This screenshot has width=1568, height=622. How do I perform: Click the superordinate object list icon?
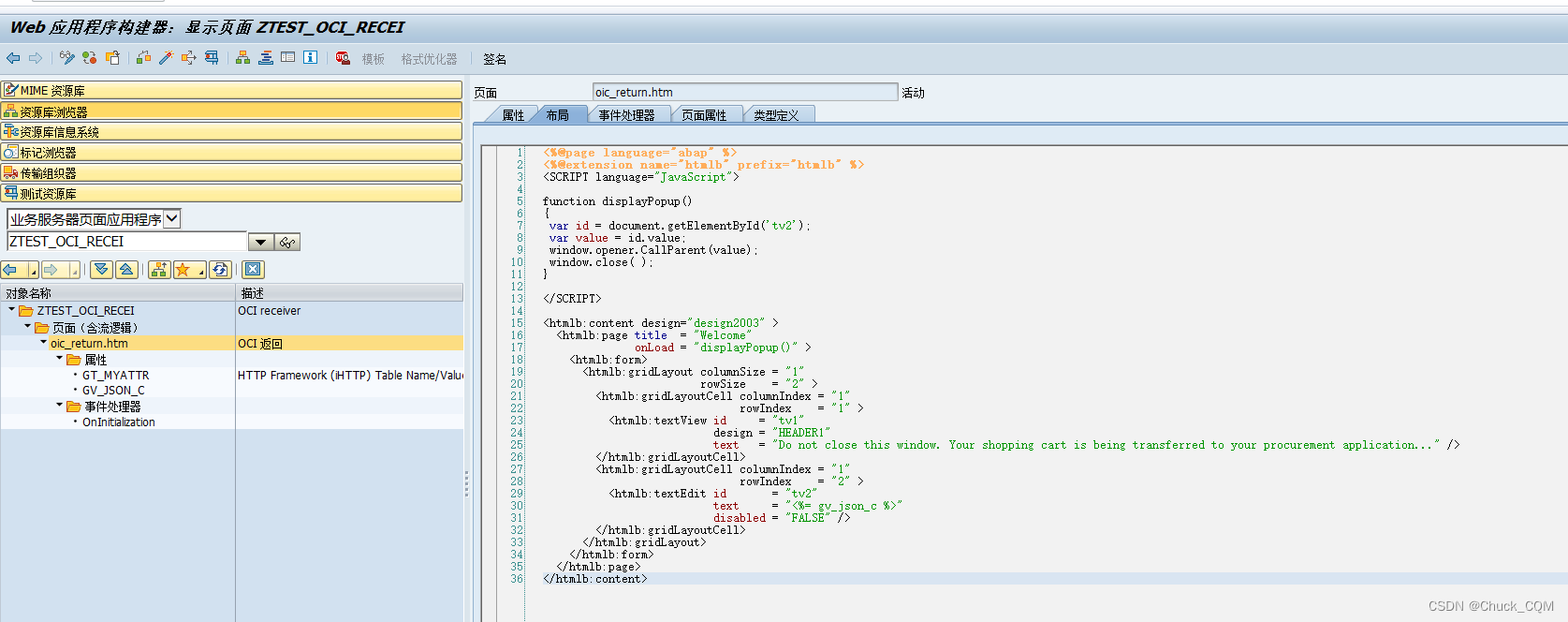click(x=159, y=270)
